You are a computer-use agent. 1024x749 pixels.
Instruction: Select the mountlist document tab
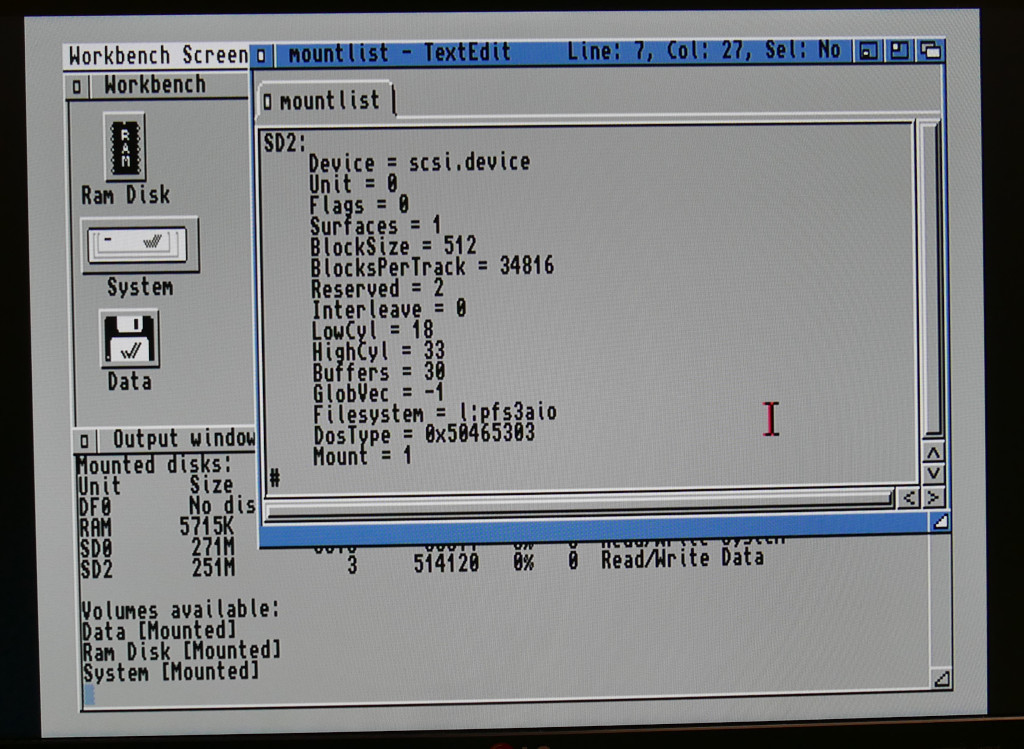tap(330, 101)
